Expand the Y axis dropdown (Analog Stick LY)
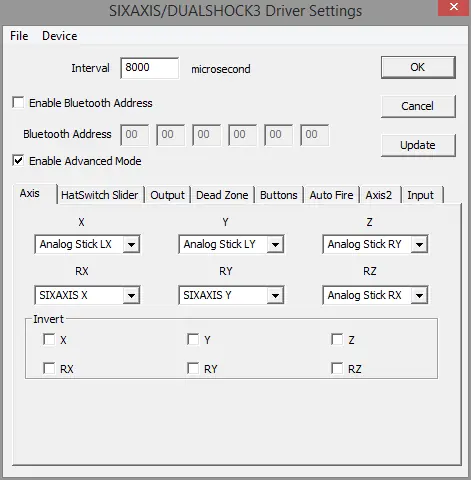The width and height of the screenshot is (471, 480). click(x=275, y=244)
